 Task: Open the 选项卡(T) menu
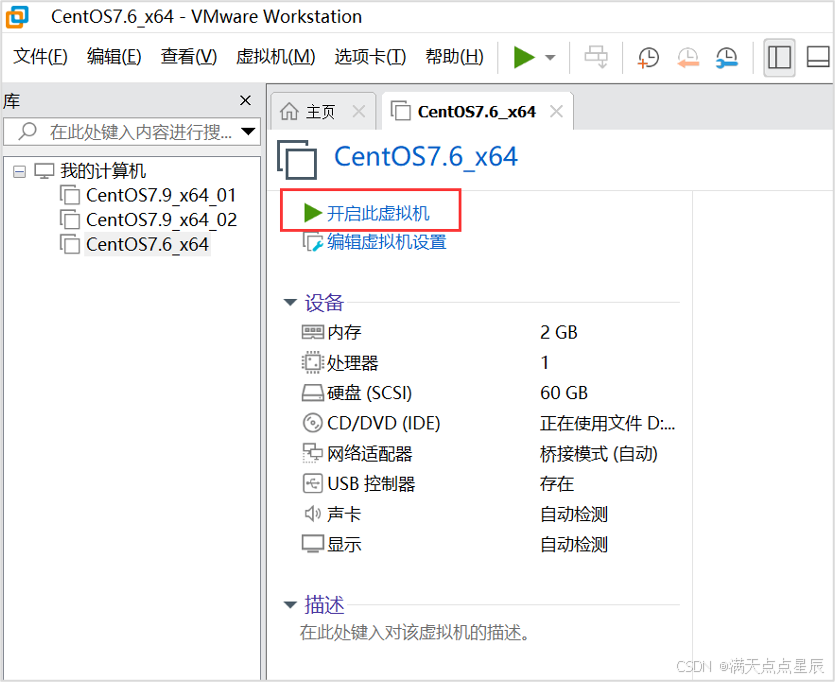tap(371, 56)
